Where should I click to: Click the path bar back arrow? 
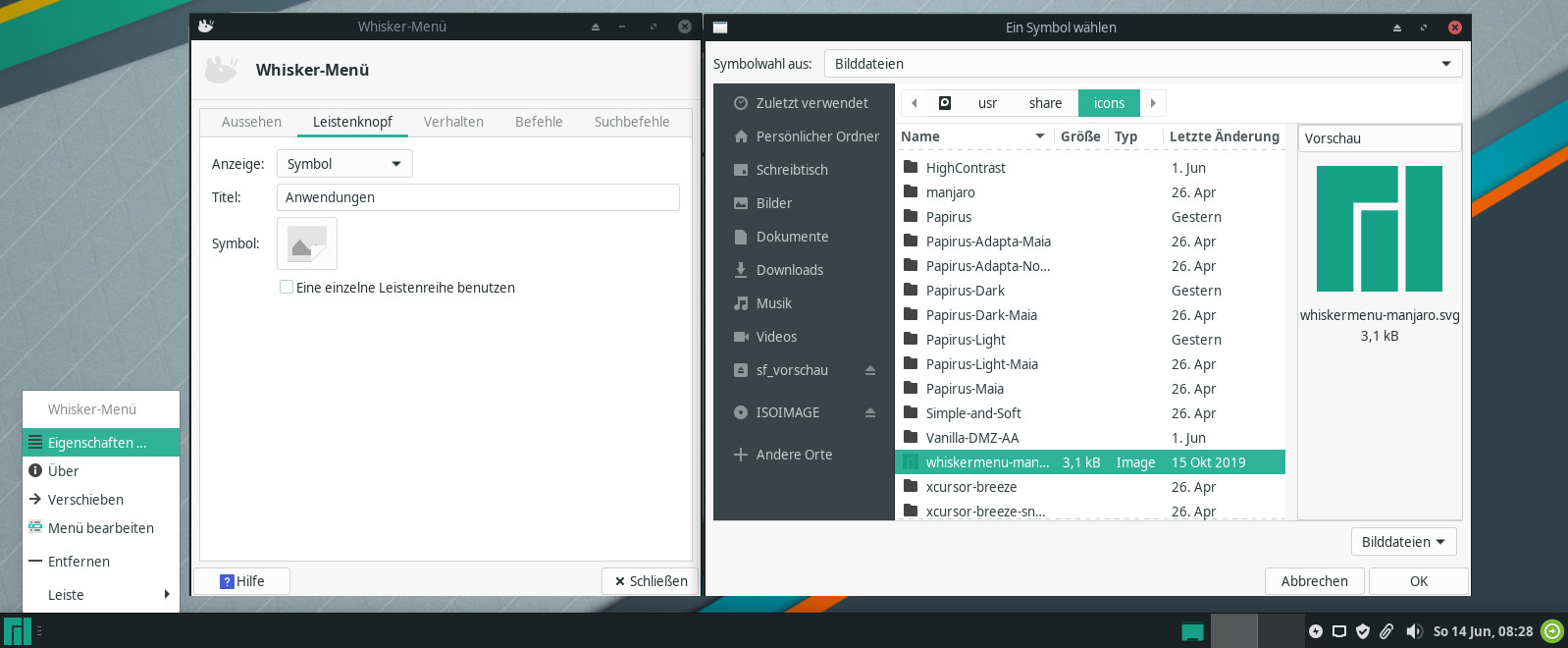pos(915,103)
